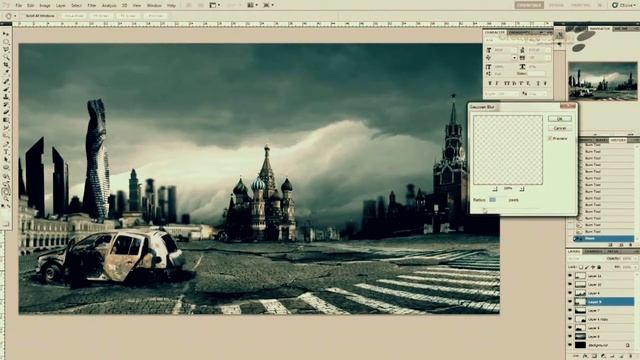
Task: Hide Layer 7 with its eye icon
Action: (x=570, y=310)
